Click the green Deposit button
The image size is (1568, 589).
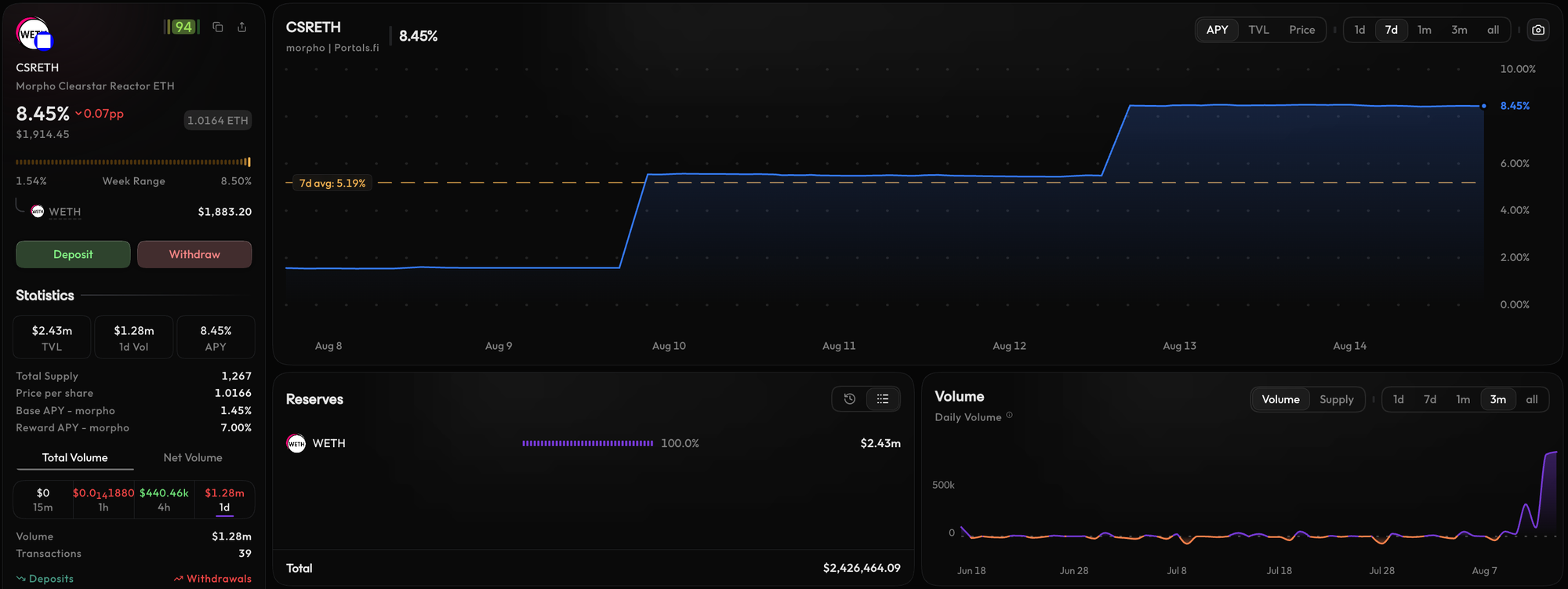[x=73, y=254]
